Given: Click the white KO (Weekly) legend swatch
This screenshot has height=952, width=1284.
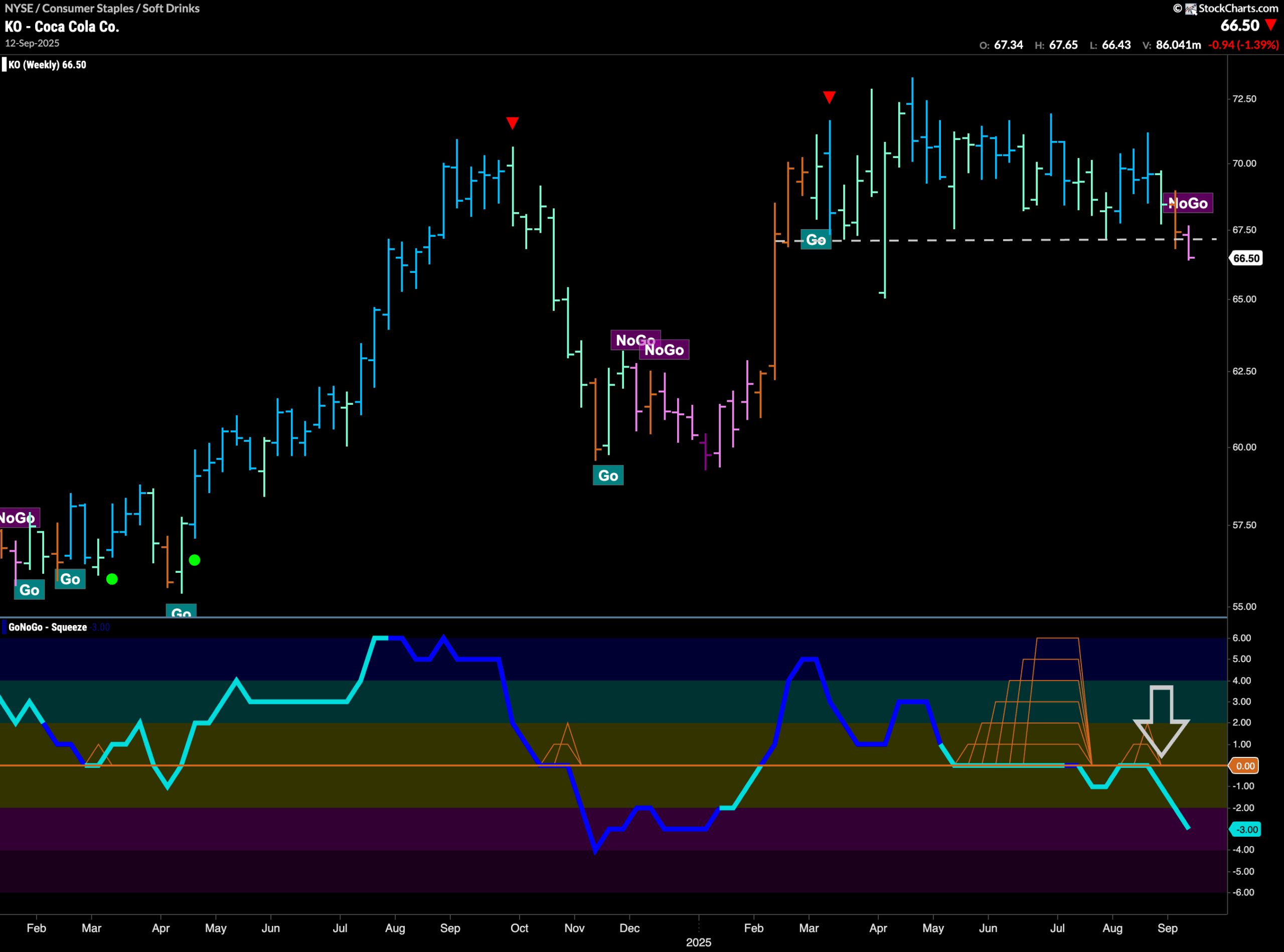Looking at the screenshot, I should (x=5, y=65).
